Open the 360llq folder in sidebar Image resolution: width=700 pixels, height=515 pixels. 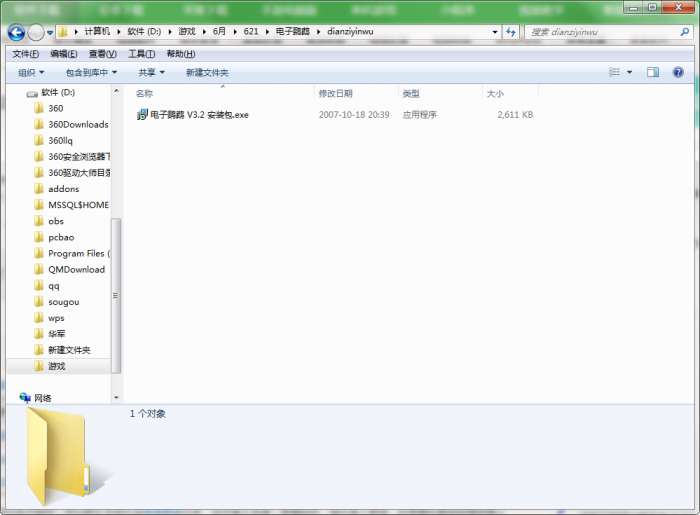pyautogui.click(x=60, y=141)
